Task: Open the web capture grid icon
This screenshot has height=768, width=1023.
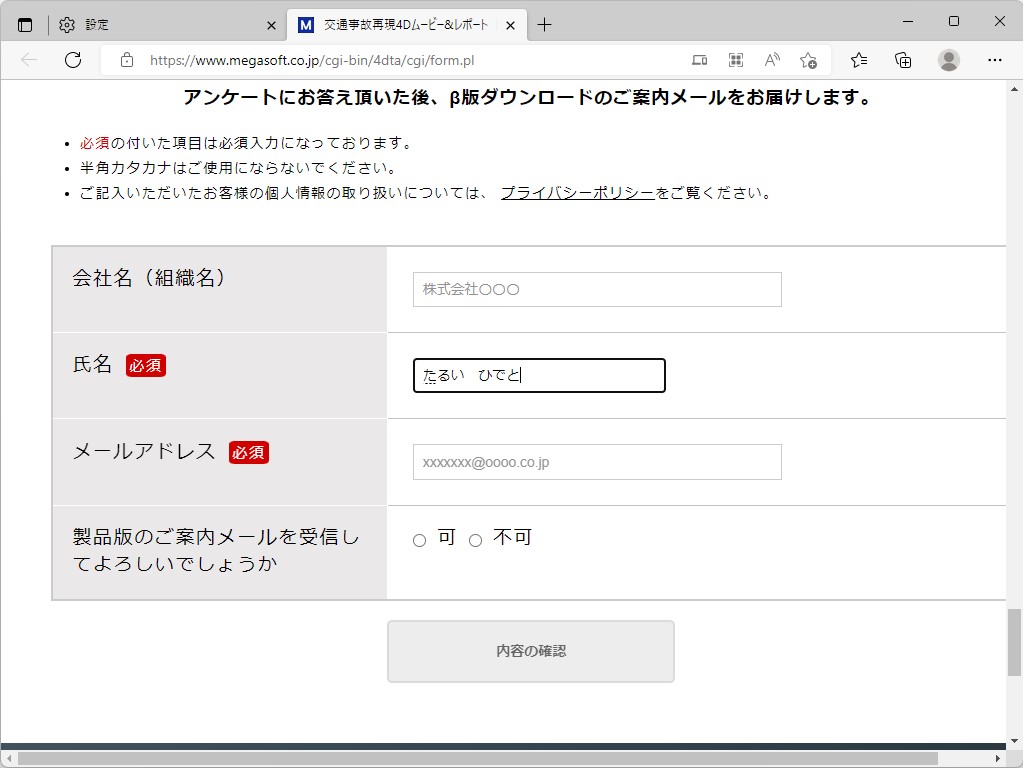Action: click(735, 59)
